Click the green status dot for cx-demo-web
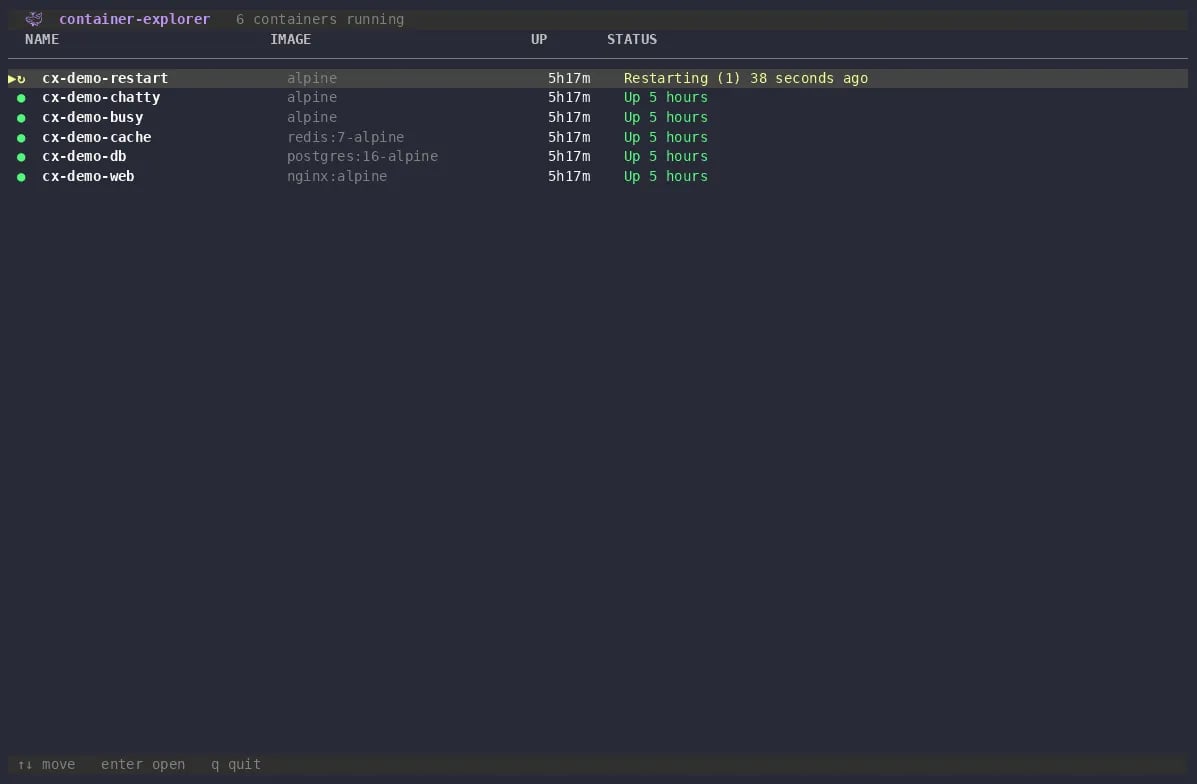This screenshot has height=784, width=1197. pos(21,177)
